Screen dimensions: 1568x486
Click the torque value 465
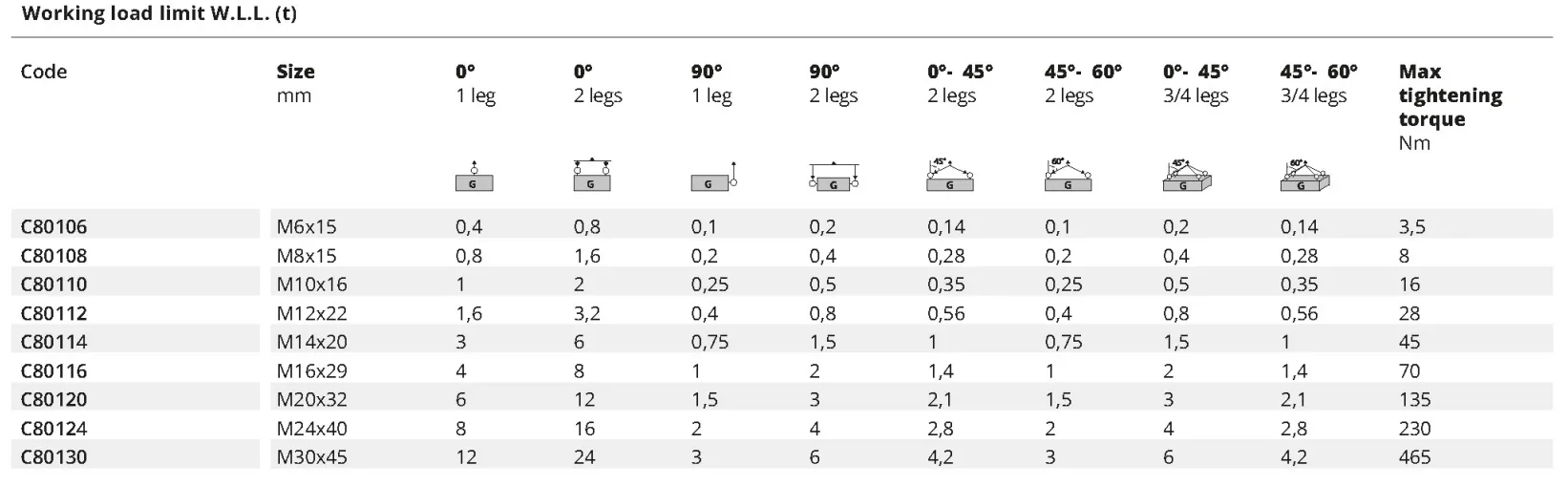tap(1414, 457)
